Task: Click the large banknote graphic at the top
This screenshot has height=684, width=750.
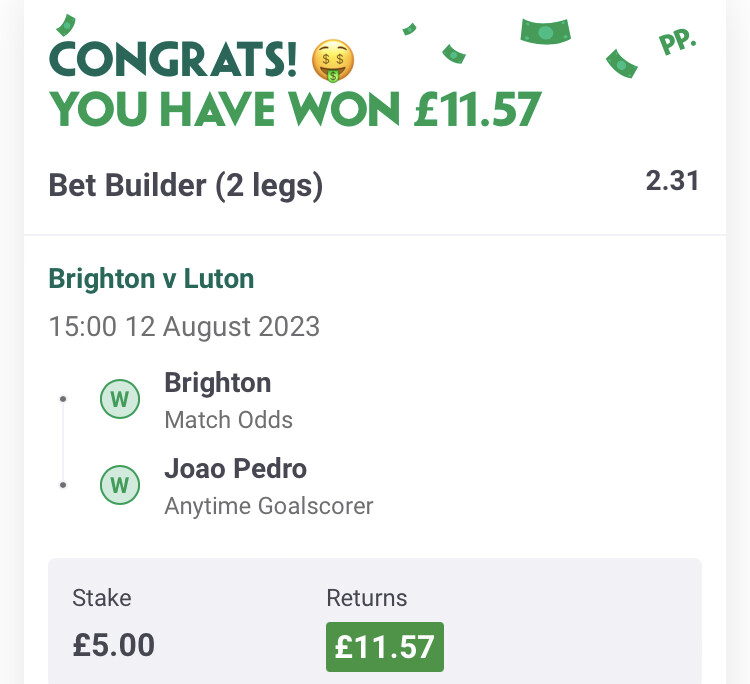Action: pyautogui.click(x=545, y=32)
